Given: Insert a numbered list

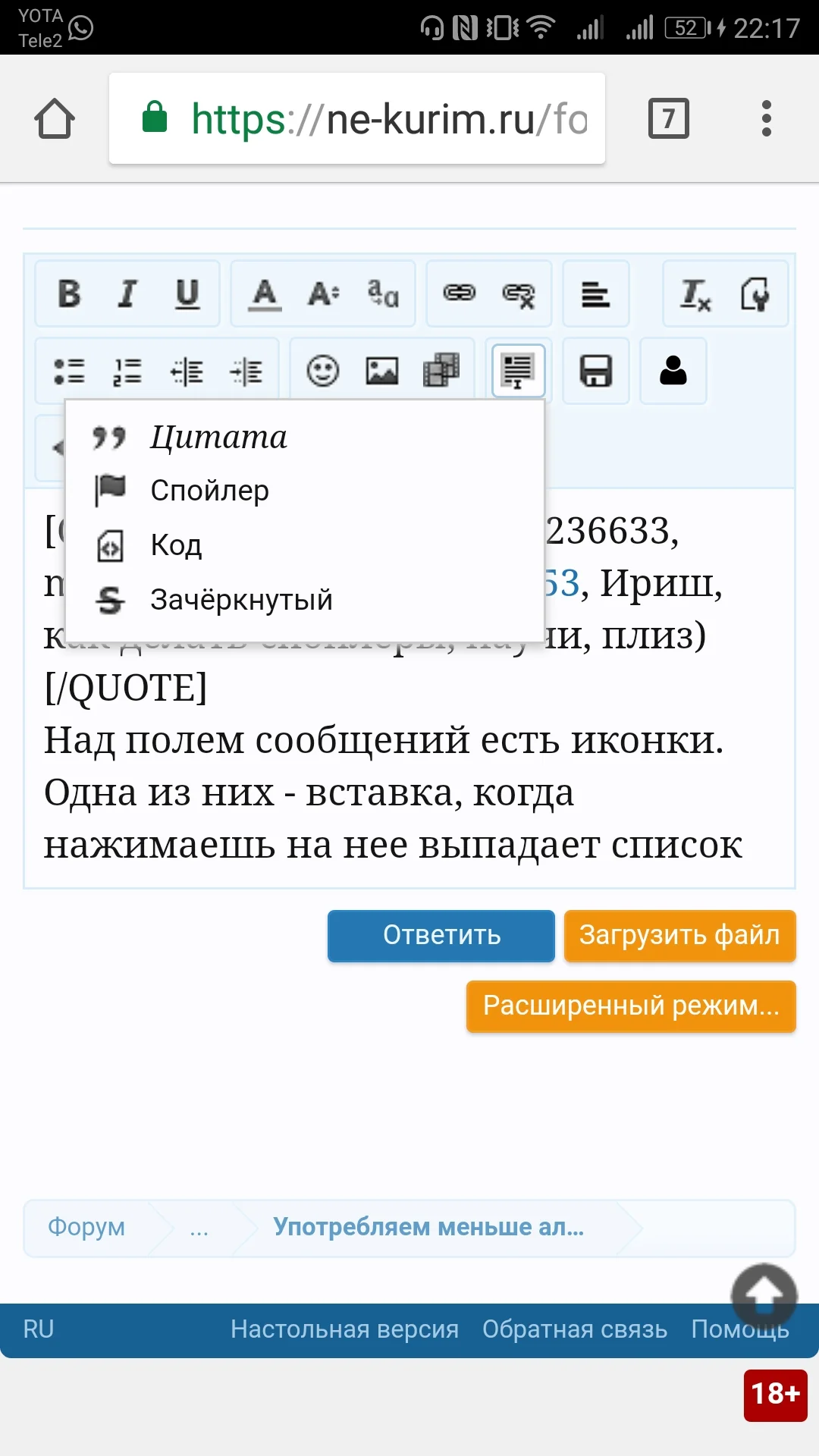Looking at the screenshot, I should click(x=127, y=372).
